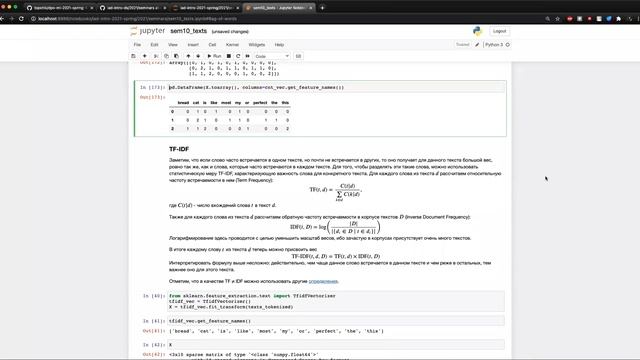Open the Insert menu

[x=193, y=44]
